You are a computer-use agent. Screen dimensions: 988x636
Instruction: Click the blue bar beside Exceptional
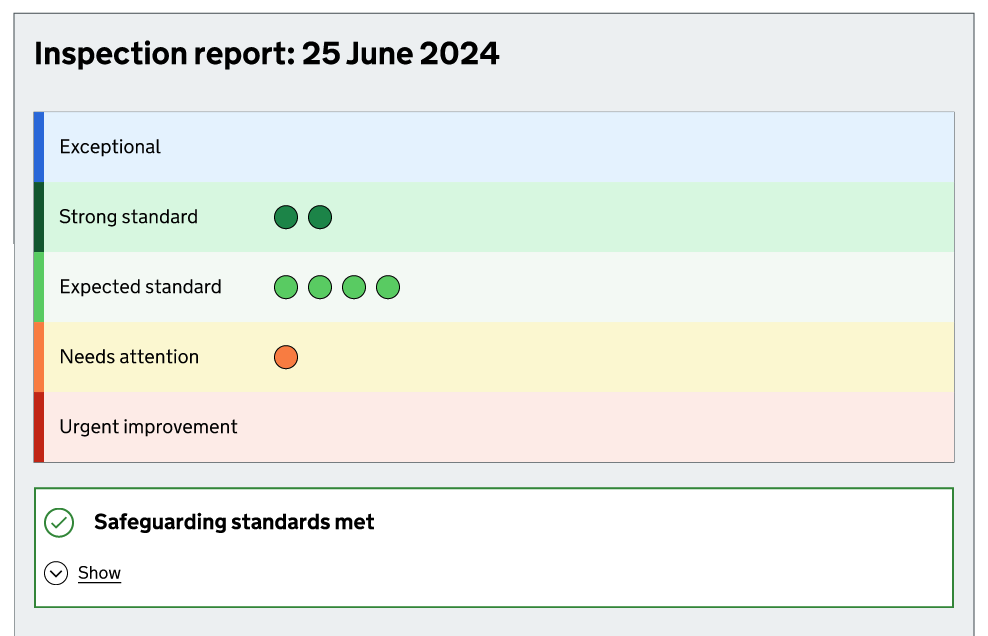pos(39,146)
